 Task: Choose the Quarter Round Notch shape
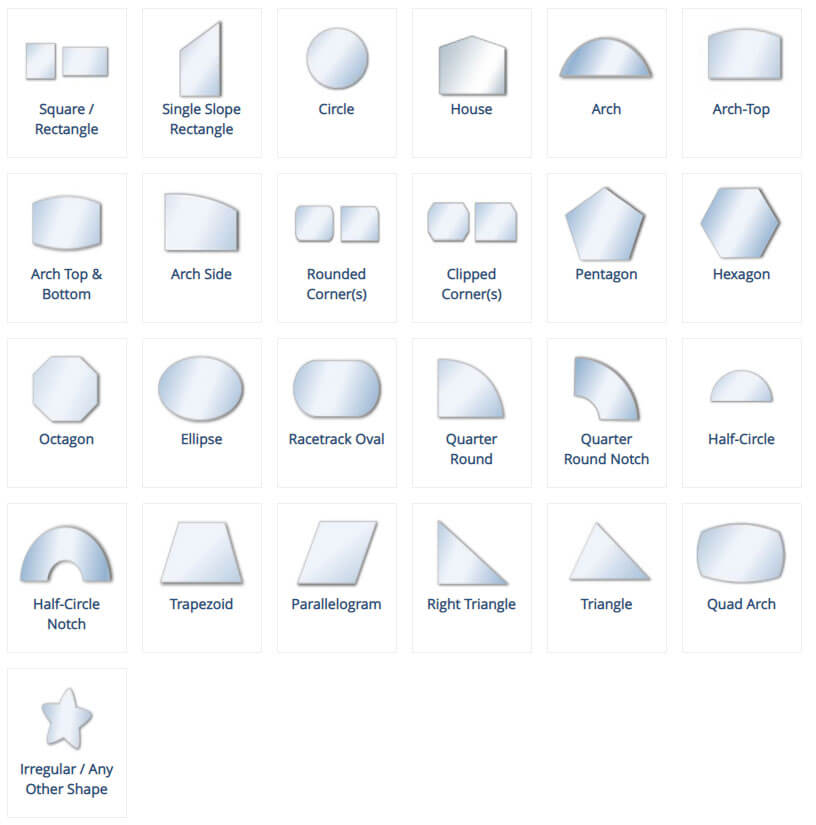[x=607, y=389]
